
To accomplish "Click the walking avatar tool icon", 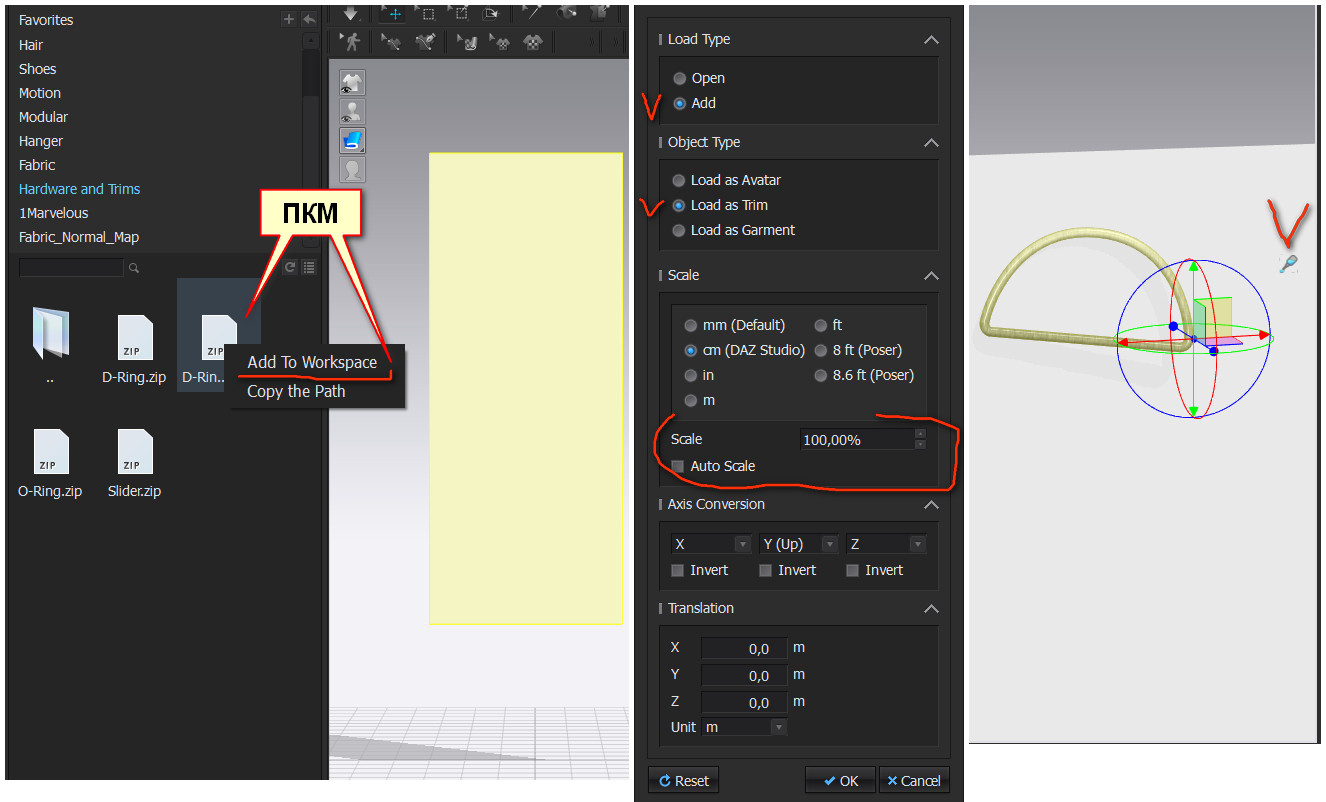I will 351,42.
